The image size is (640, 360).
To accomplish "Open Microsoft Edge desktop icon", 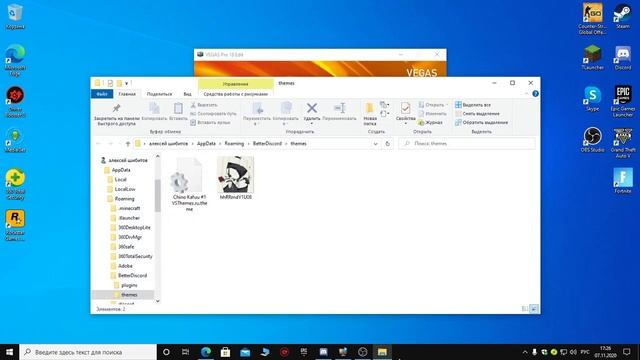I will click(x=15, y=60).
